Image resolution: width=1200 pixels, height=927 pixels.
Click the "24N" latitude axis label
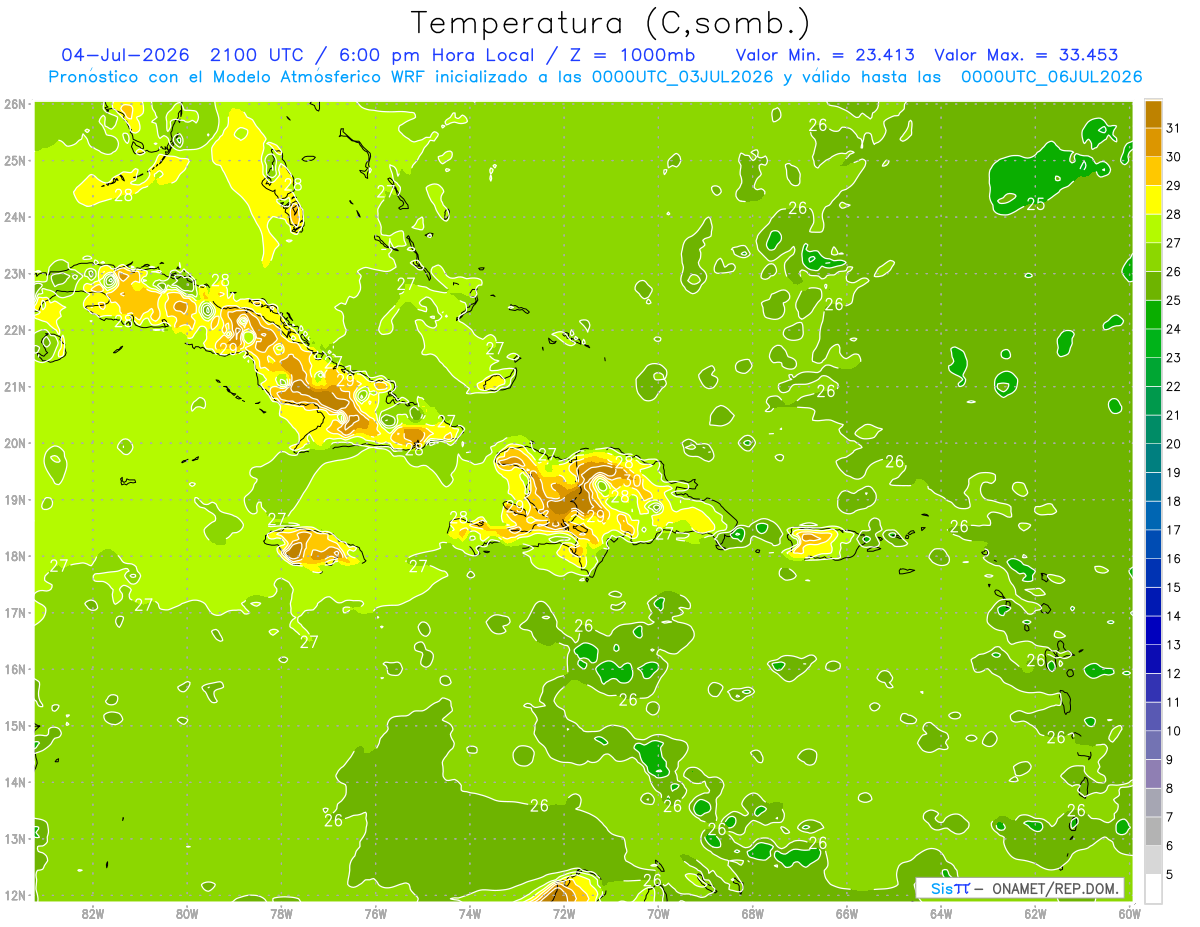point(15,217)
